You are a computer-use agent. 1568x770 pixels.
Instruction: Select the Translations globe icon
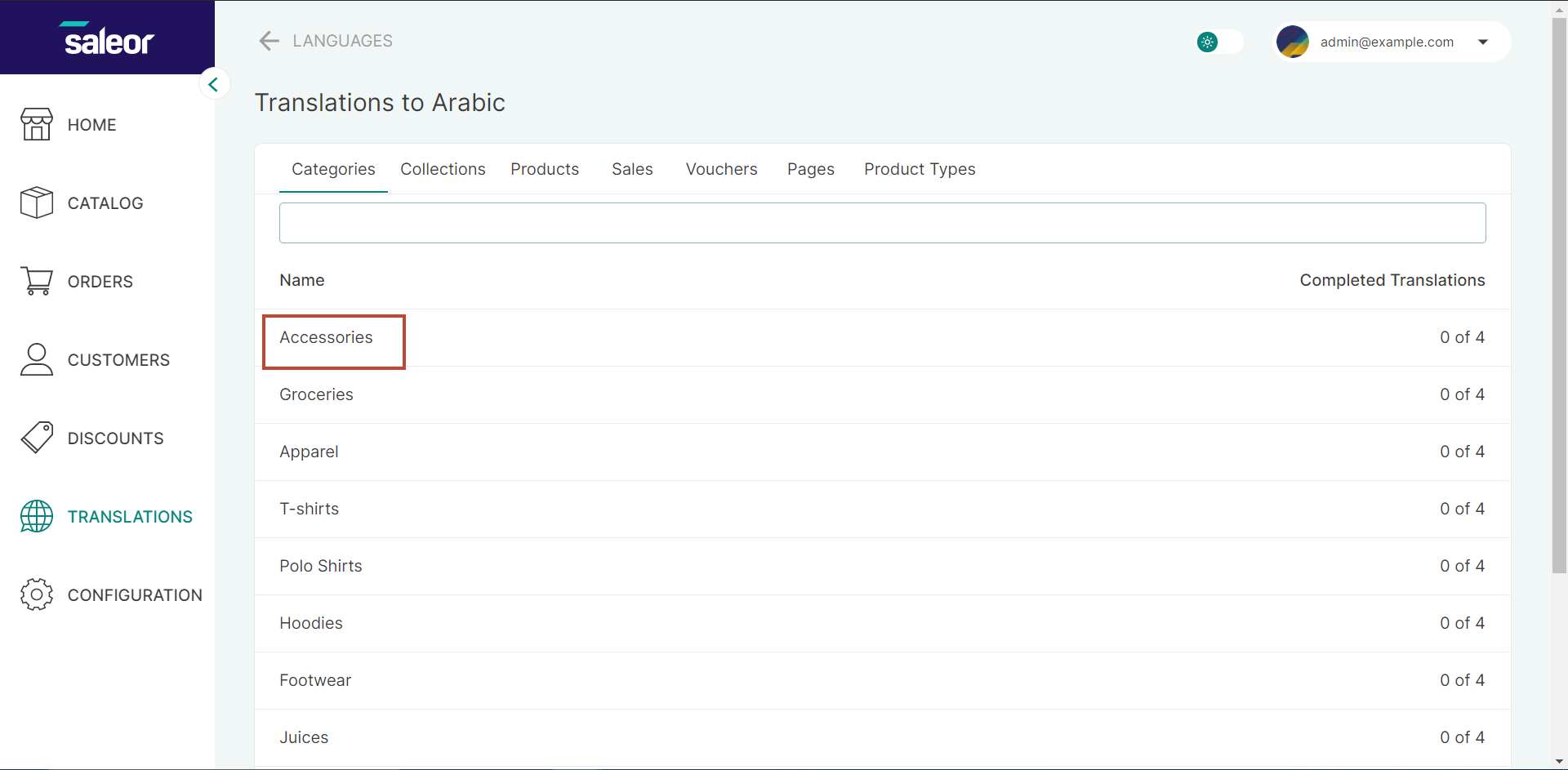click(37, 516)
